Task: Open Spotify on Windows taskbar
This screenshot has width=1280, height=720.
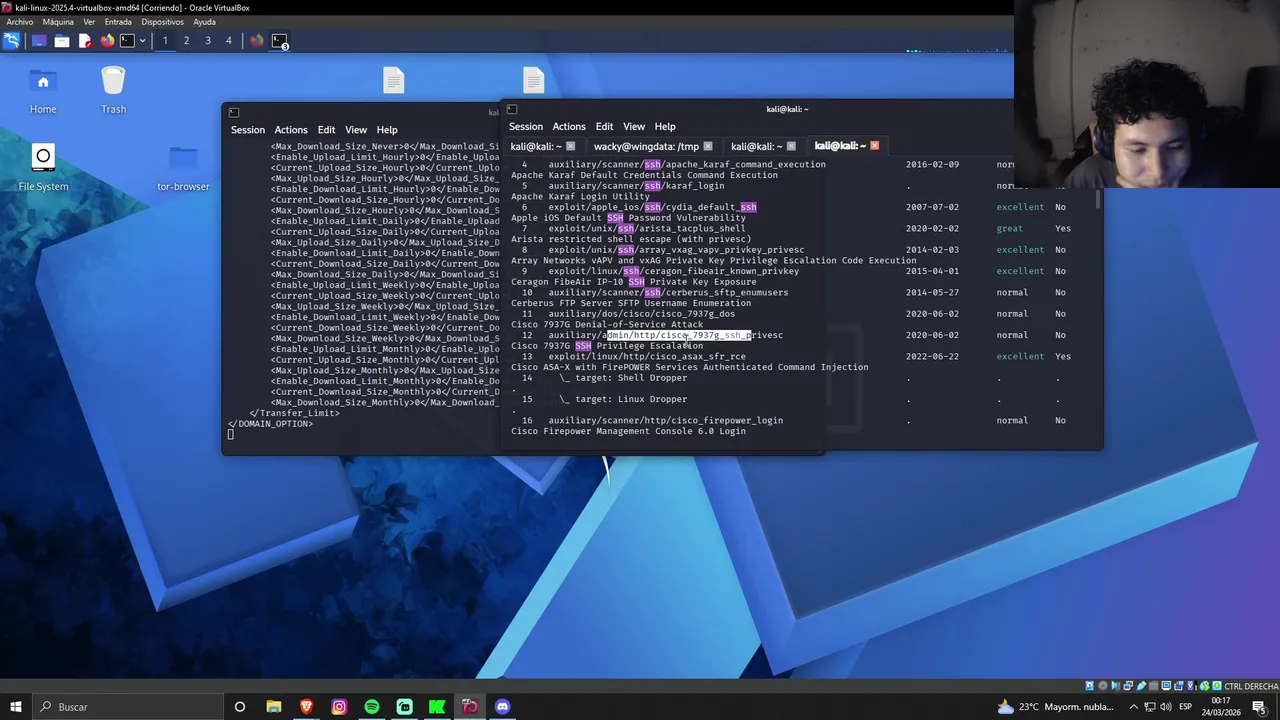Action: coord(372,707)
